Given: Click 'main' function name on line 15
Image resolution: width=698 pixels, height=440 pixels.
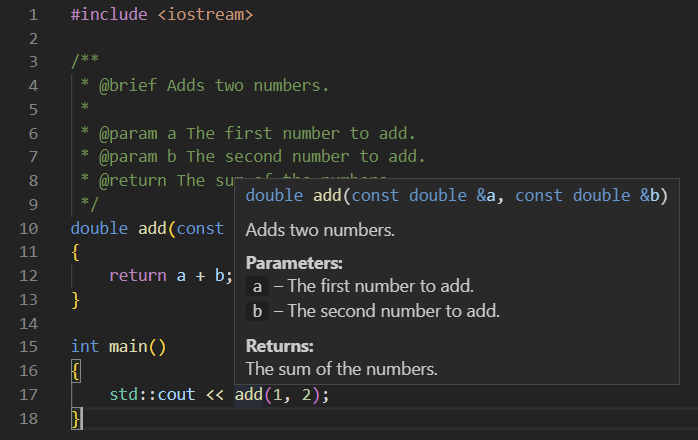Looking at the screenshot, I should 128,346.
